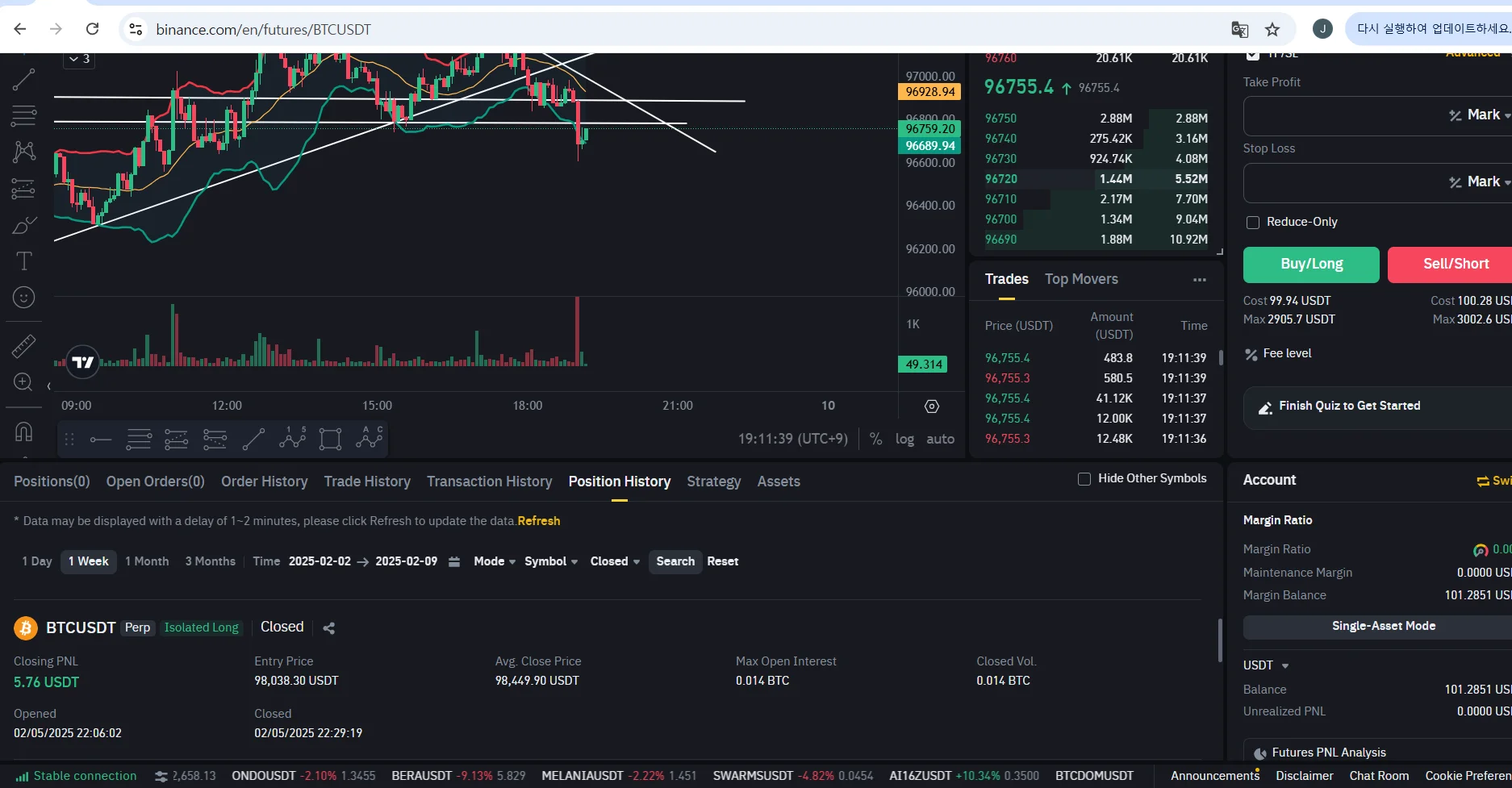Click the green Buy/Long button
The height and width of the screenshot is (788, 1512).
1311,265
